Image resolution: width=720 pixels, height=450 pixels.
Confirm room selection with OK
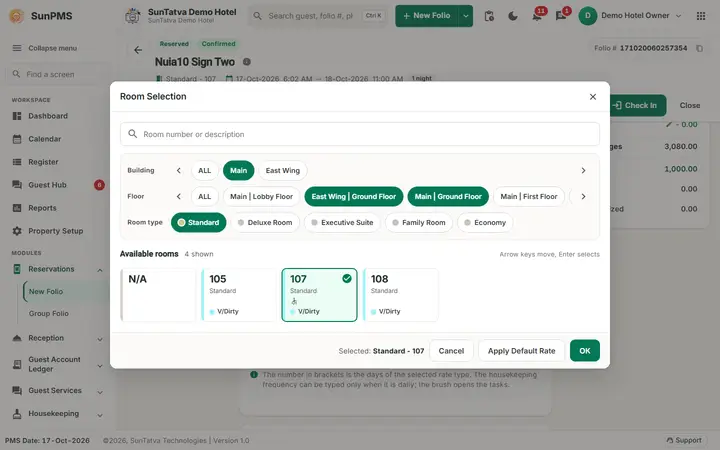585,351
